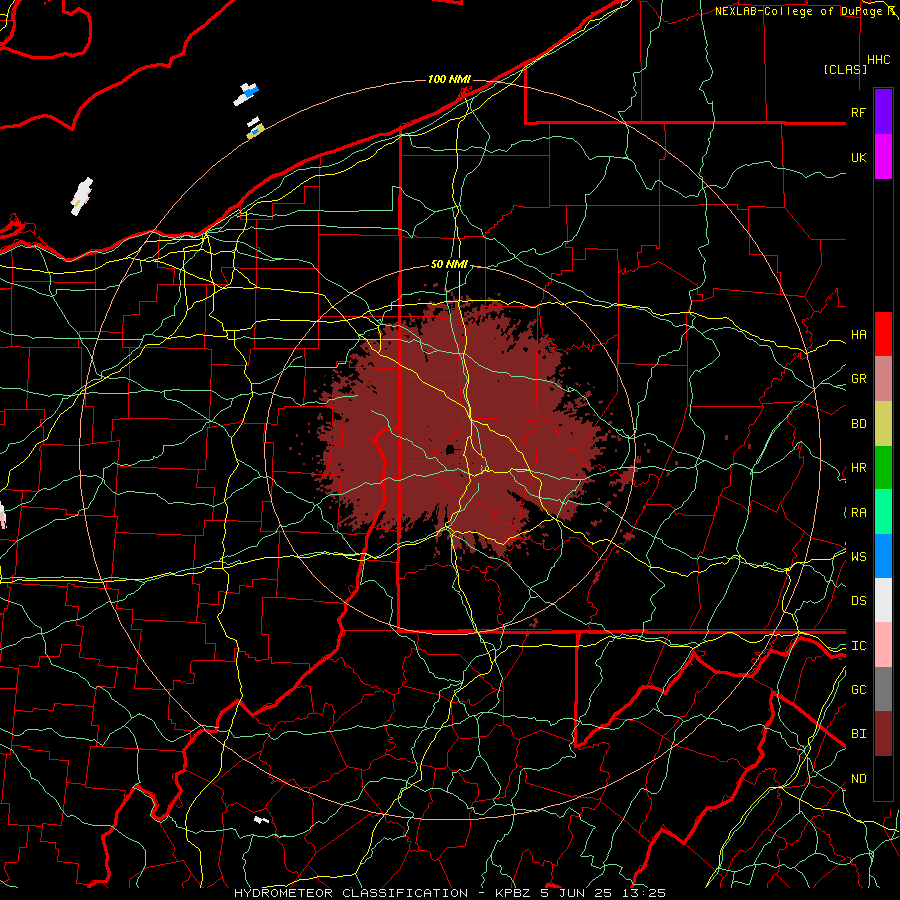Click the white and blue echo over the lake
The width and height of the screenshot is (900, 900).
click(x=247, y=94)
